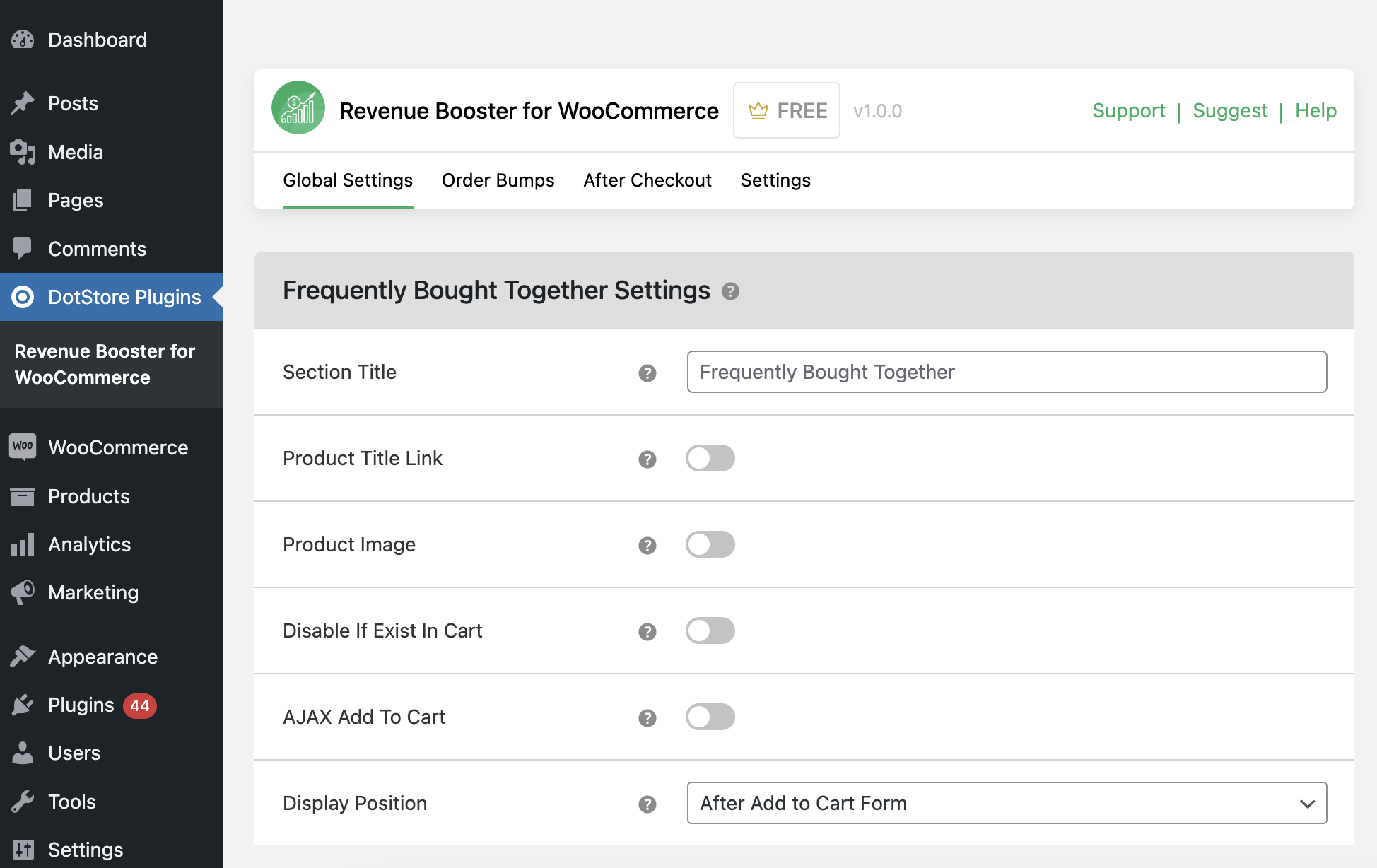
Task: Switch to the Global Settings tab
Action: (348, 181)
